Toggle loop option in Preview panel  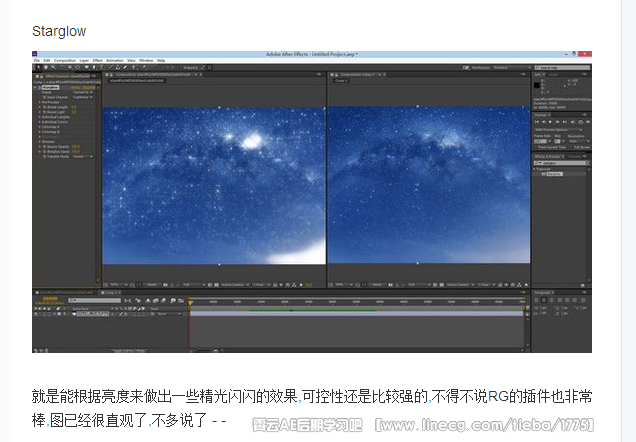(x=581, y=122)
